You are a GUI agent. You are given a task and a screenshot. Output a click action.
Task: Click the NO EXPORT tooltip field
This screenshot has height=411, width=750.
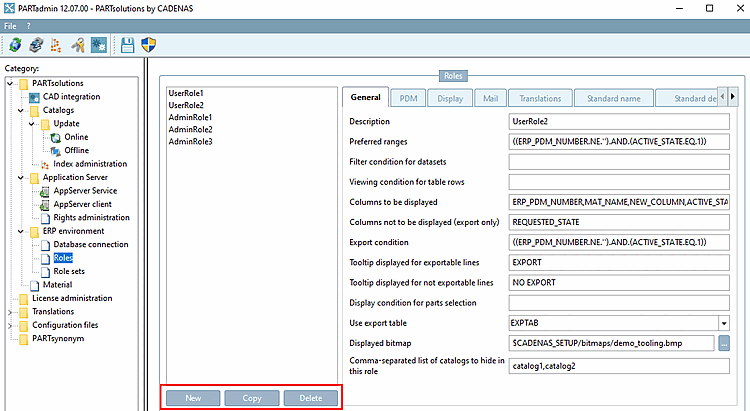[619, 282]
